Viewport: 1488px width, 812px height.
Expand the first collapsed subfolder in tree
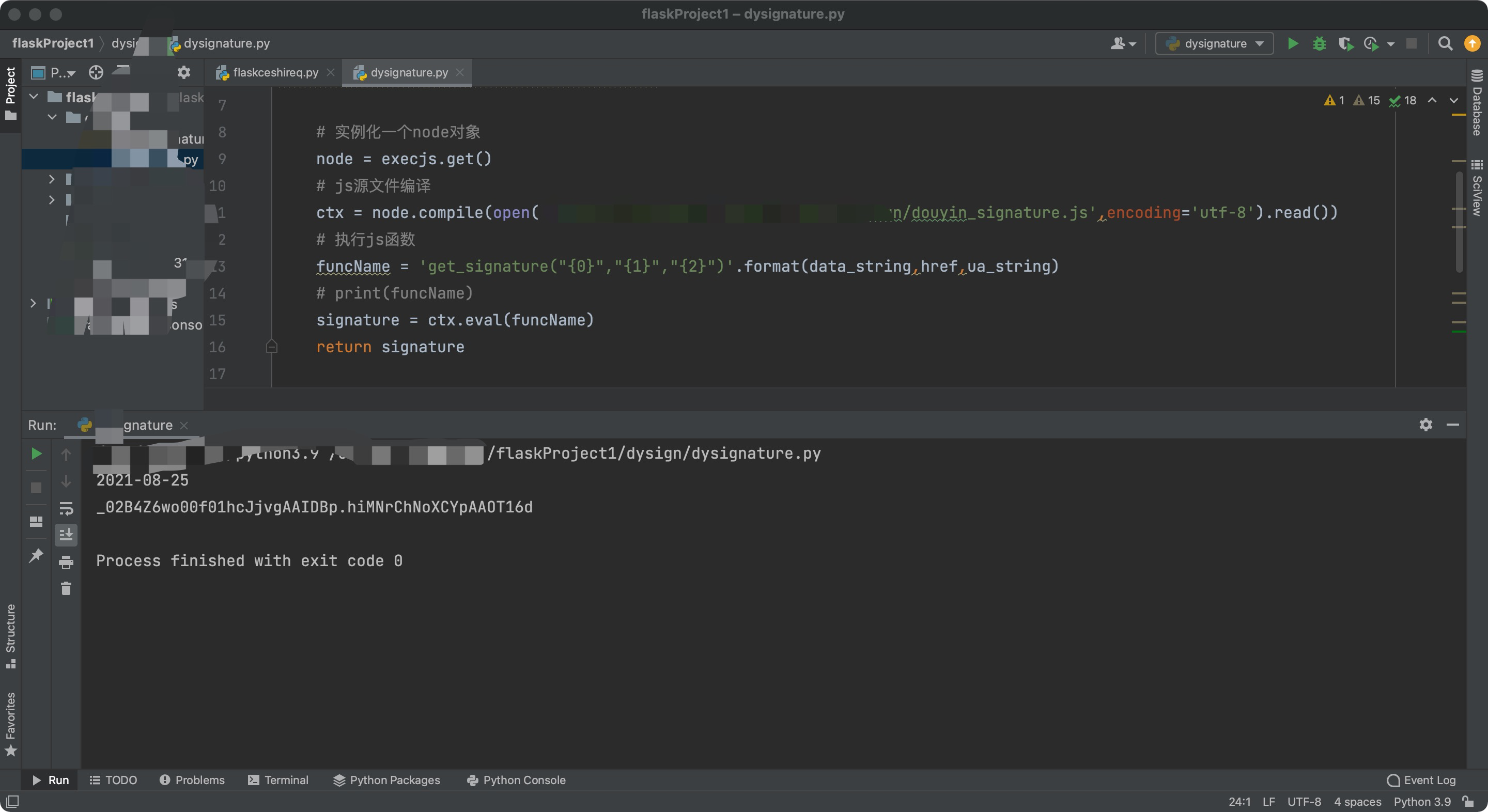[x=52, y=179]
